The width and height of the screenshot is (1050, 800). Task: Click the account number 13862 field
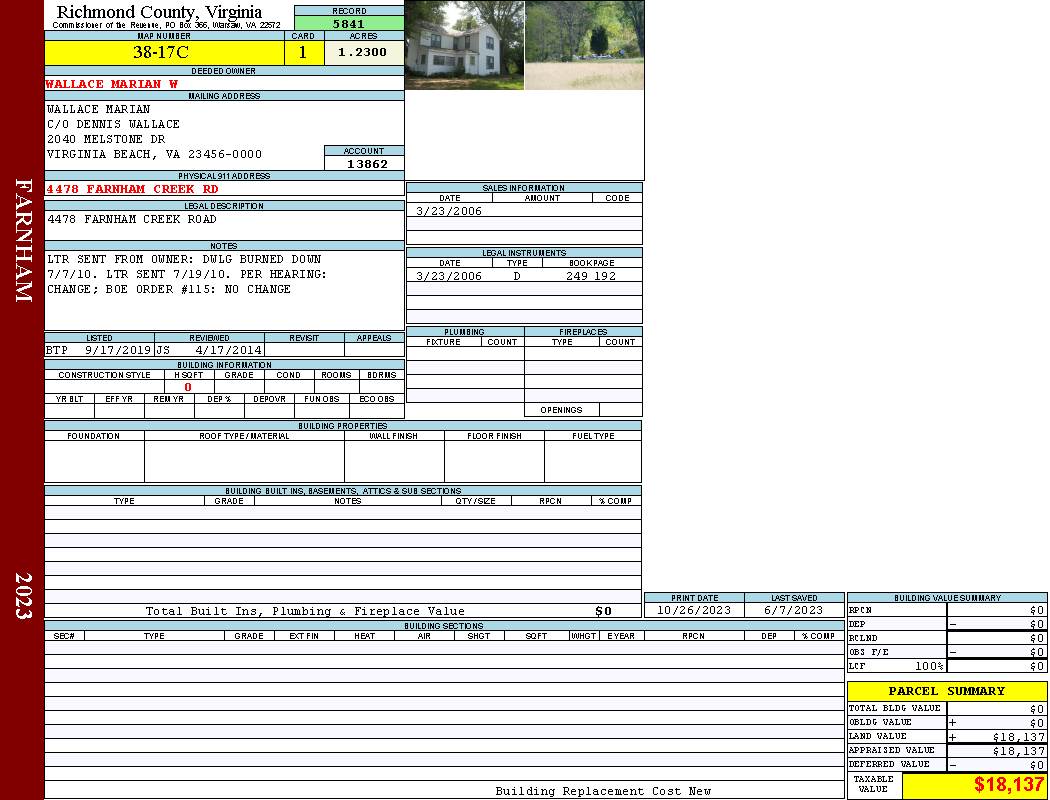pyautogui.click(x=367, y=164)
